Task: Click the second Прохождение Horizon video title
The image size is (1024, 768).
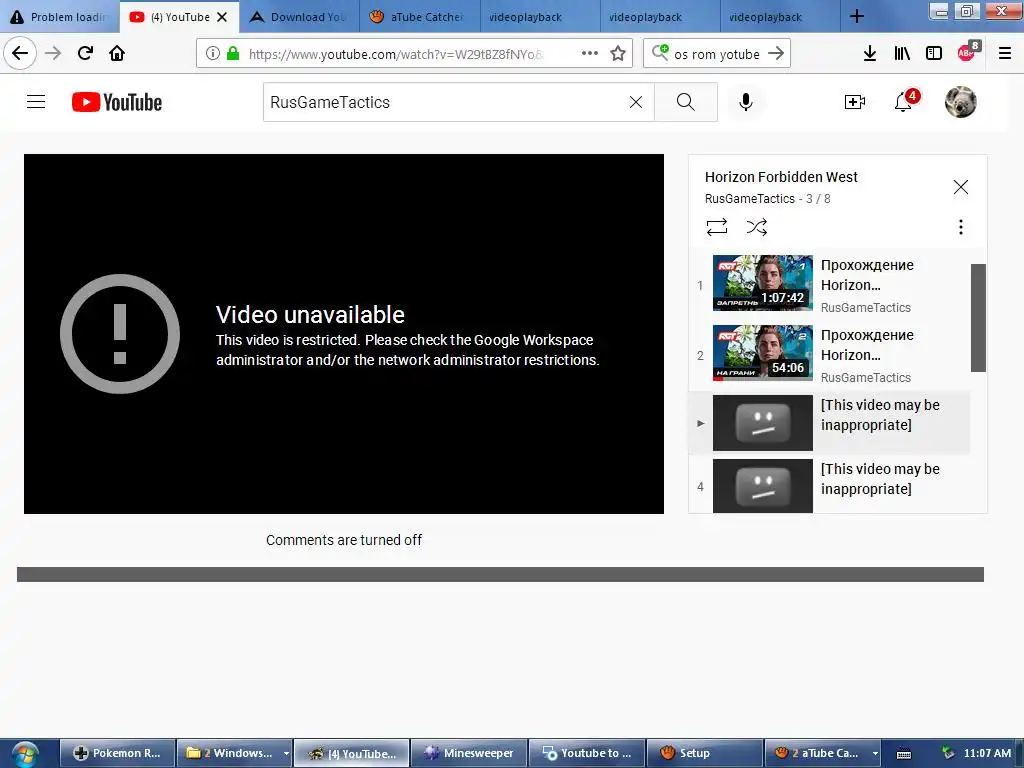Action: (x=867, y=345)
